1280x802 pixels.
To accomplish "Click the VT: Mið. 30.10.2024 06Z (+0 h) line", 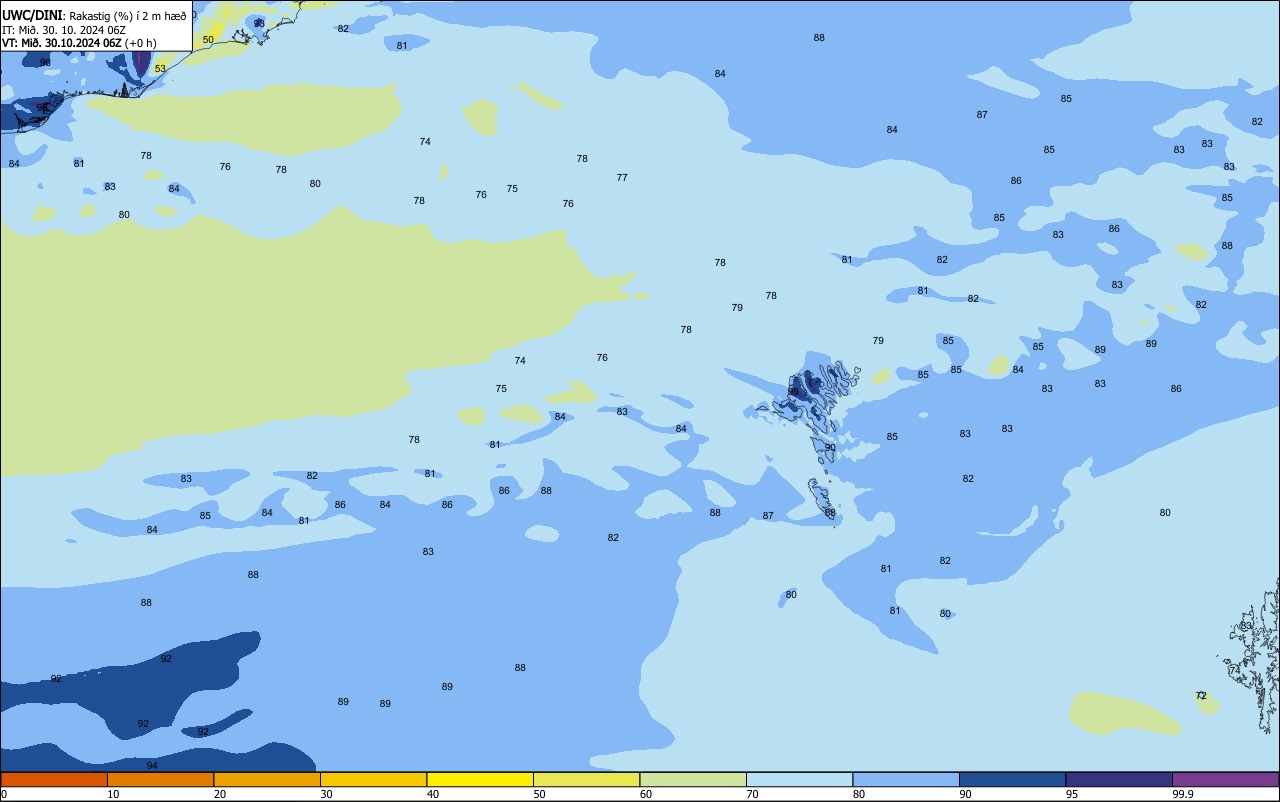I will tap(79, 43).
